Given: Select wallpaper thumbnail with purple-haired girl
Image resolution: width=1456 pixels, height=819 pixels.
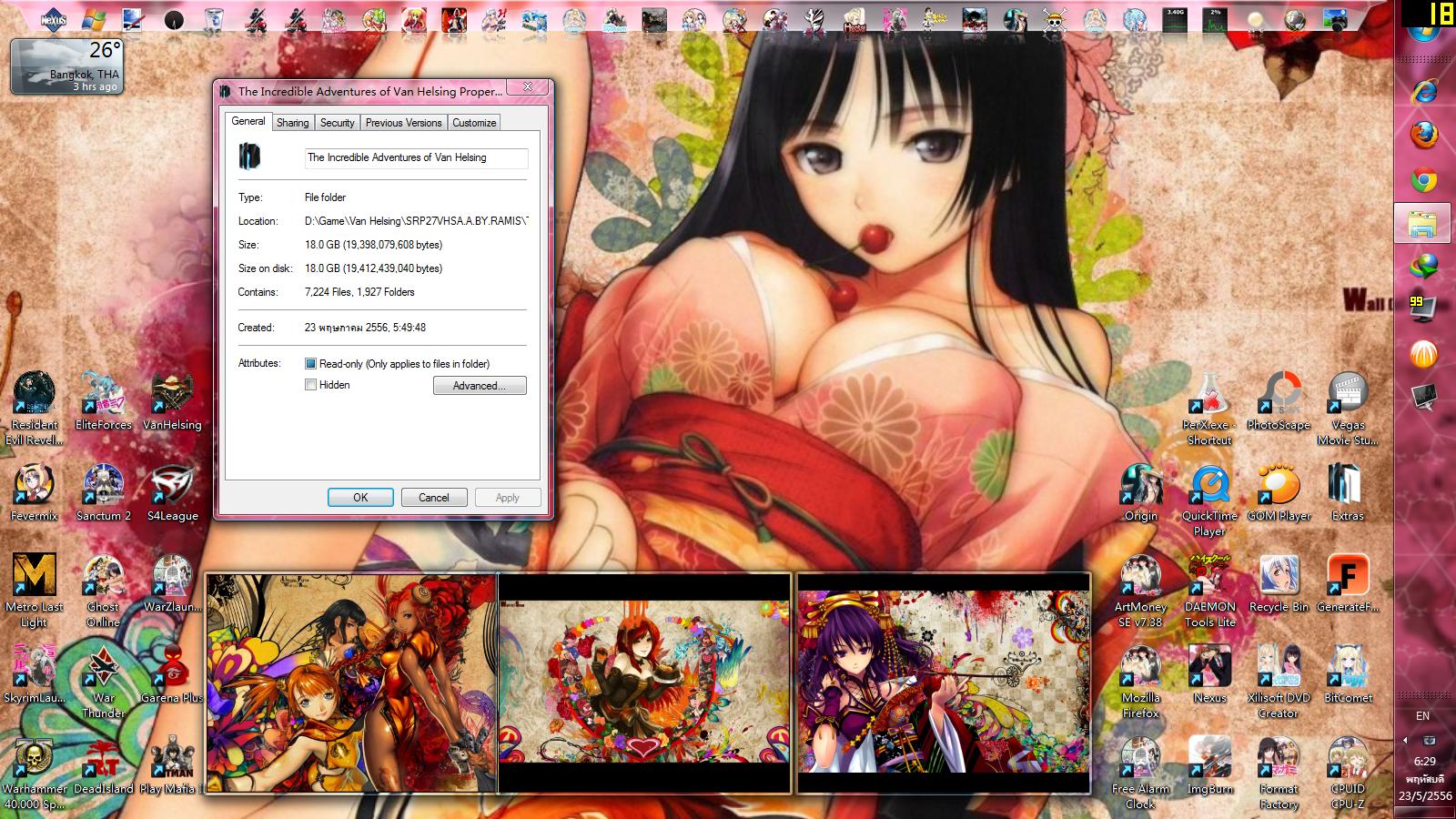Looking at the screenshot, I should tap(944, 683).
